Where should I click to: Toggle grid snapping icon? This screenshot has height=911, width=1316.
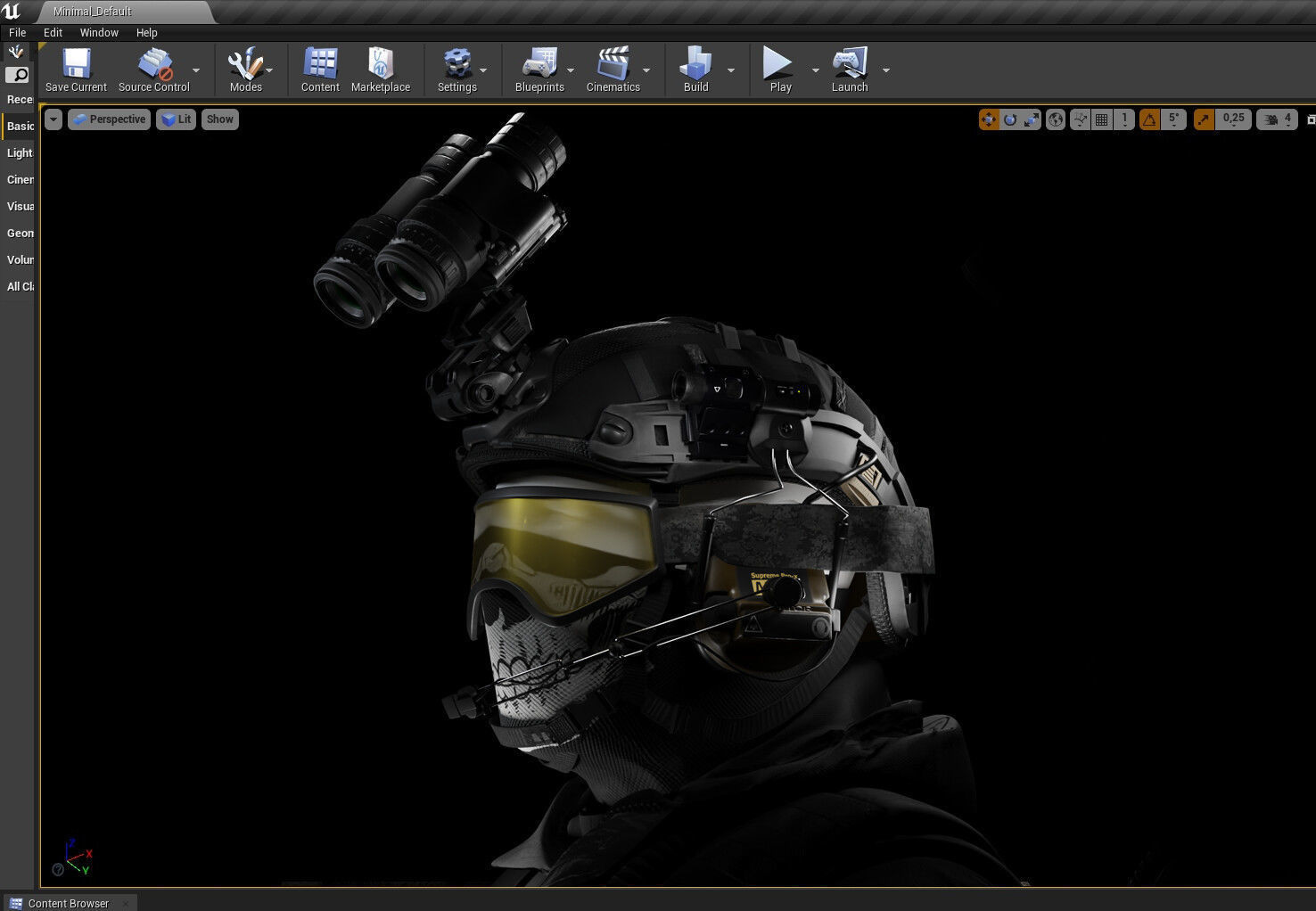pos(1102,119)
